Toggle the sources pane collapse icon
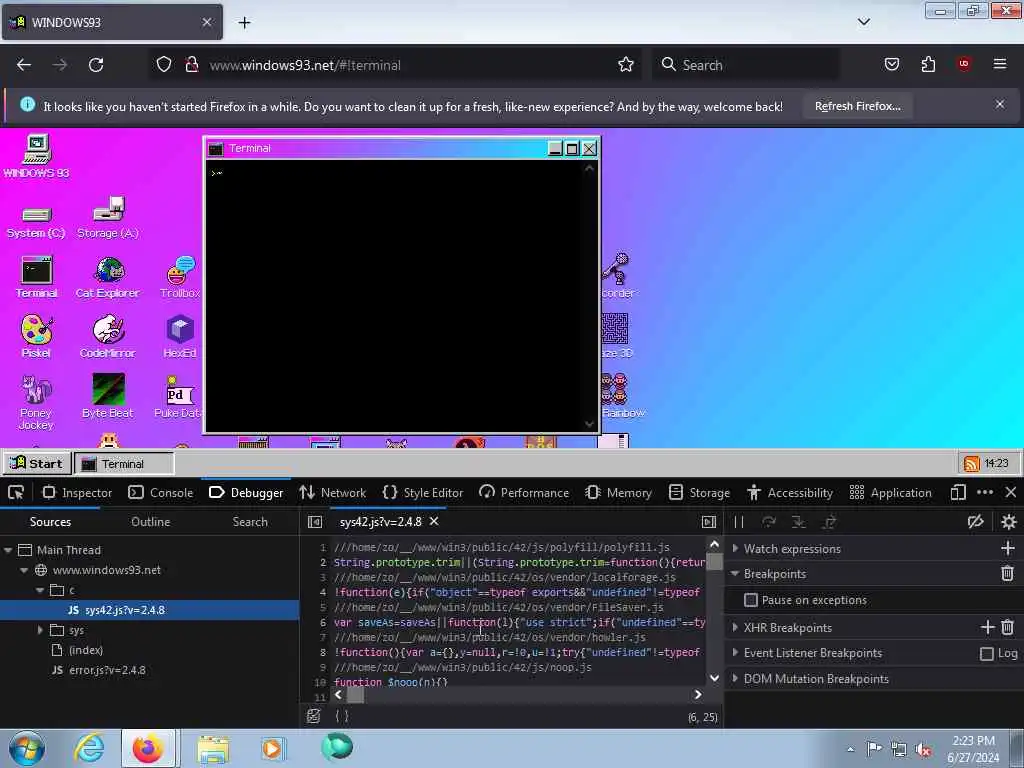The width and height of the screenshot is (1024, 768). point(315,522)
